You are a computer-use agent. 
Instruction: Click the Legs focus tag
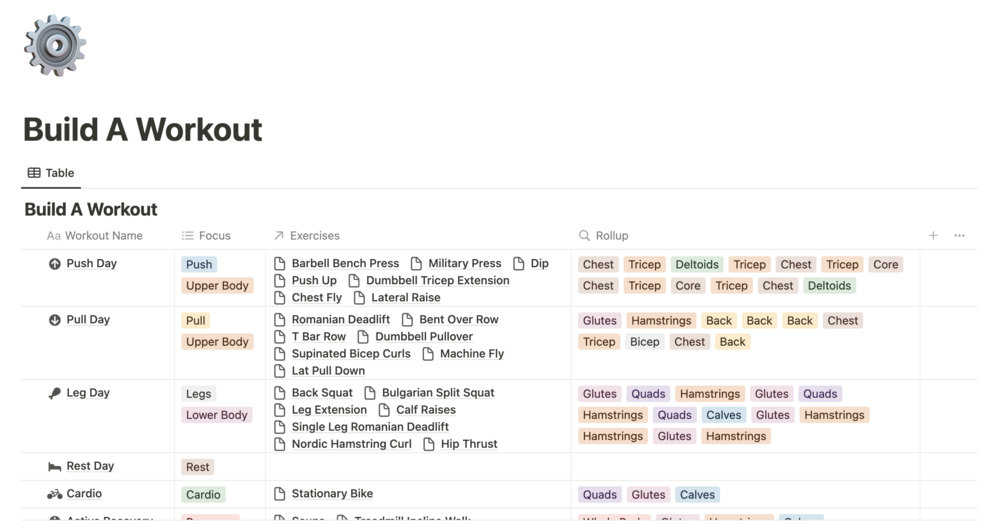point(199,394)
